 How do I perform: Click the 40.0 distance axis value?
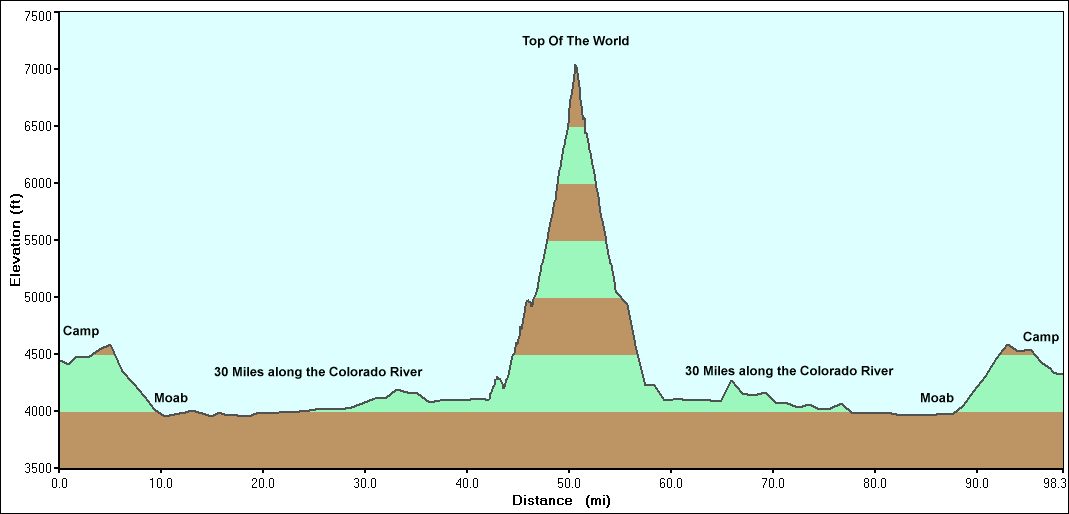(467, 483)
